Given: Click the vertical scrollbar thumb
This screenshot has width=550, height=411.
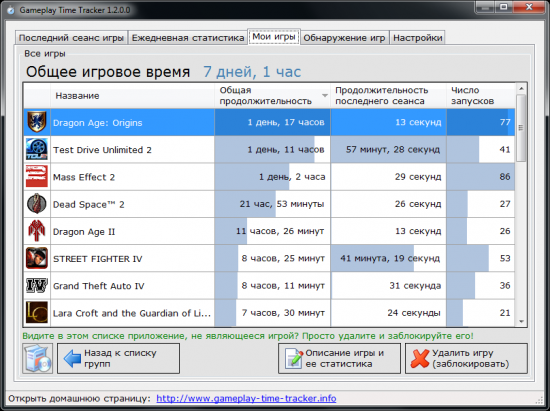Looking at the screenshot, I should (x=521, y=128).
